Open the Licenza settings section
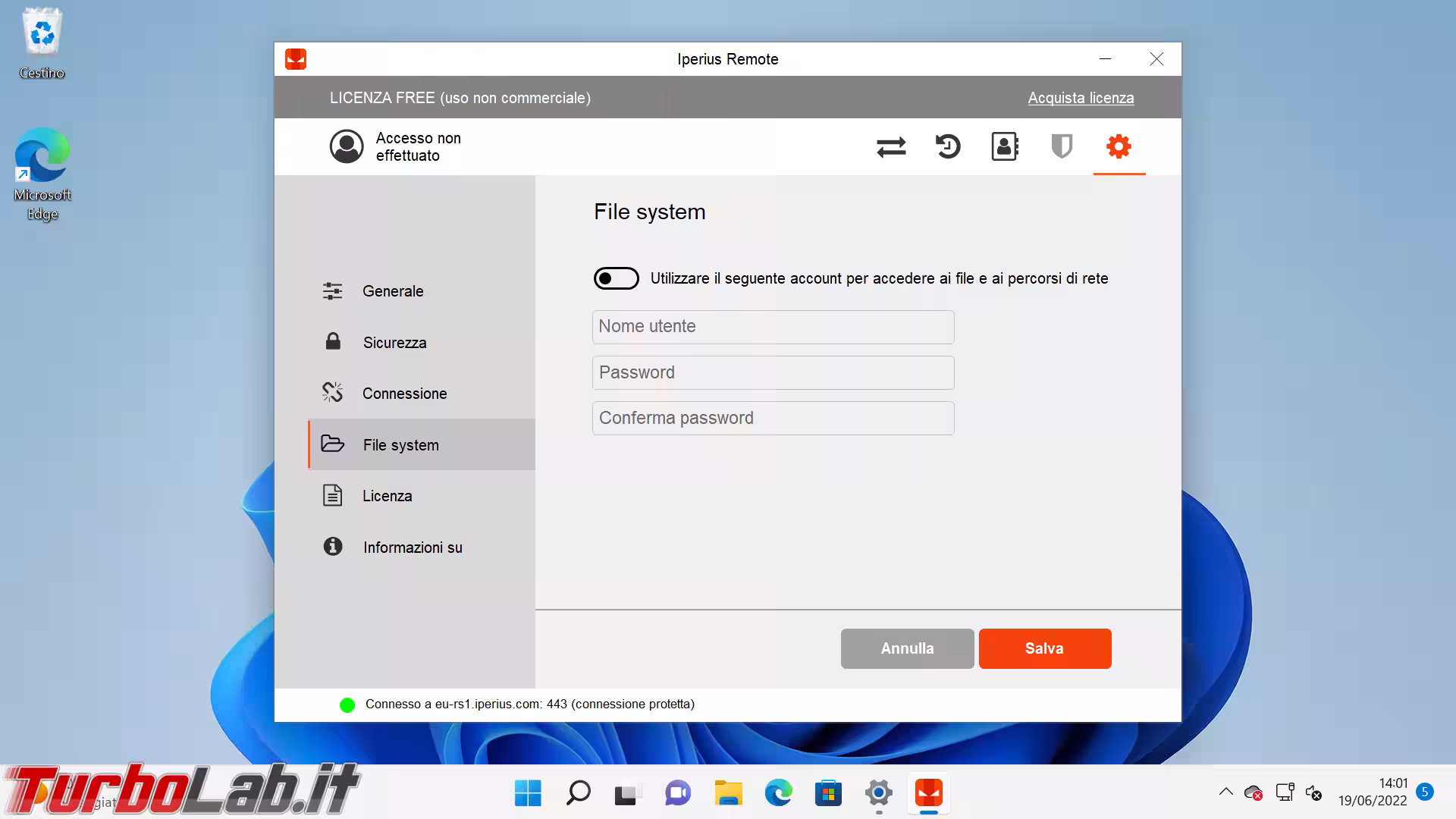 (387, 496)
